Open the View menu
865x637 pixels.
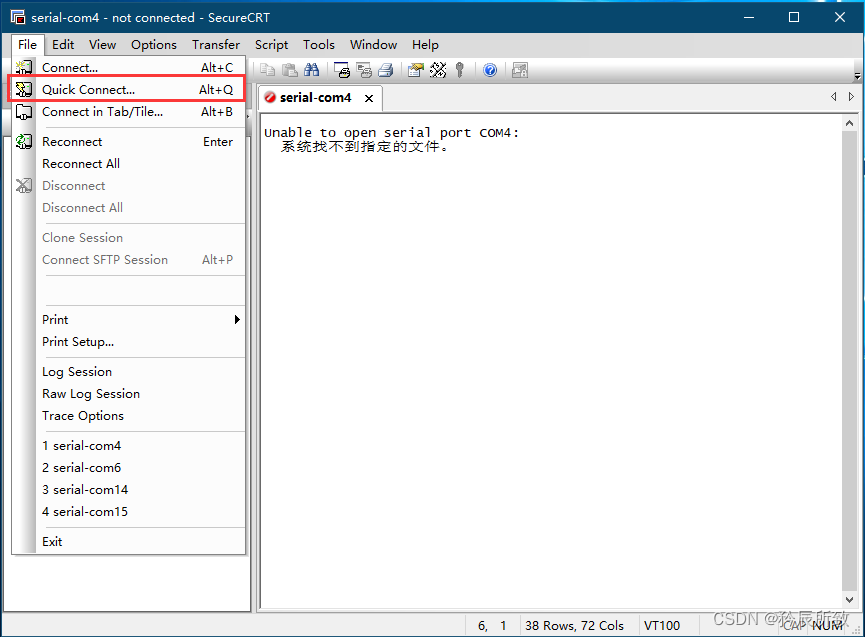click(x=103, y=45)
